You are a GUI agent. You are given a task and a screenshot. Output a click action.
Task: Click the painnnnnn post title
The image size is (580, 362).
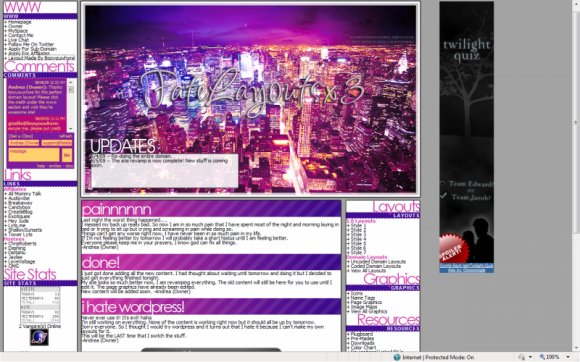click(x=117, y=210)
